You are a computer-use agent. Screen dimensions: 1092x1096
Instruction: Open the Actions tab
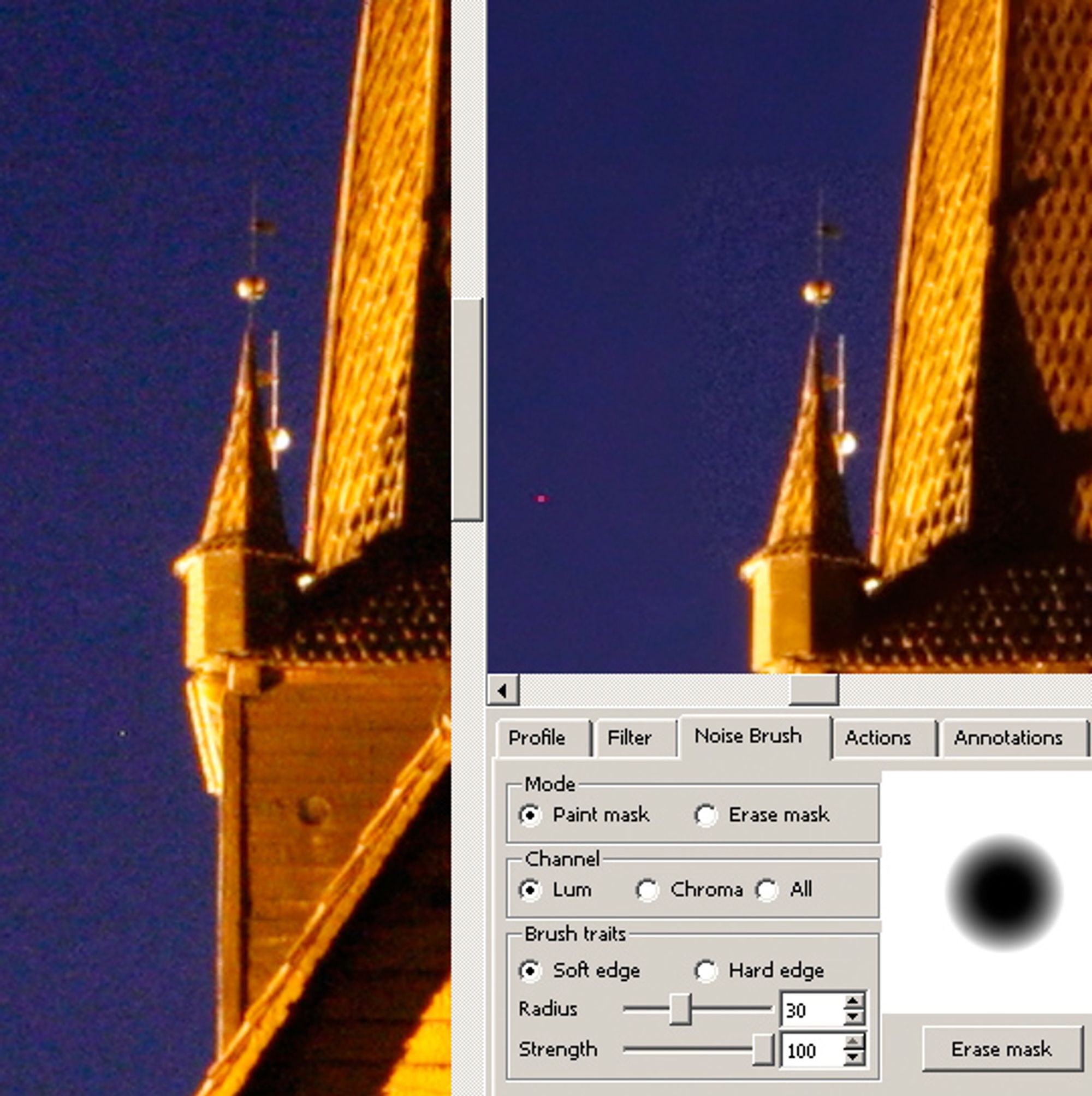point(884,737)
